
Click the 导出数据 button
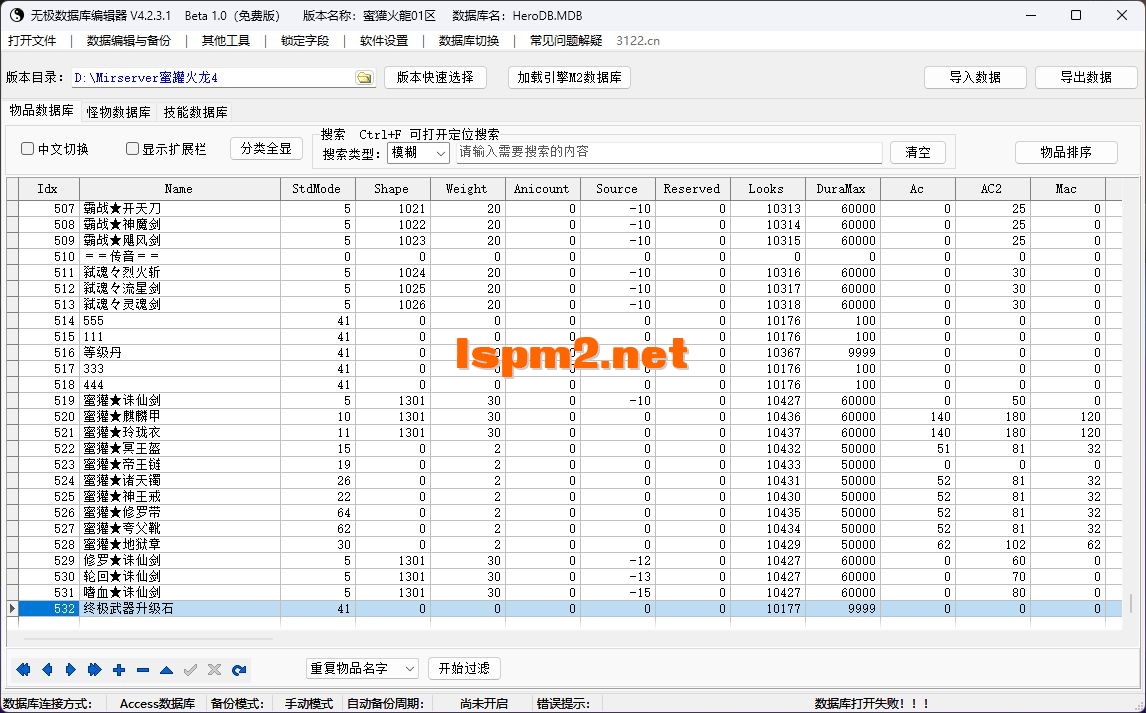(x=1086, y=77)
